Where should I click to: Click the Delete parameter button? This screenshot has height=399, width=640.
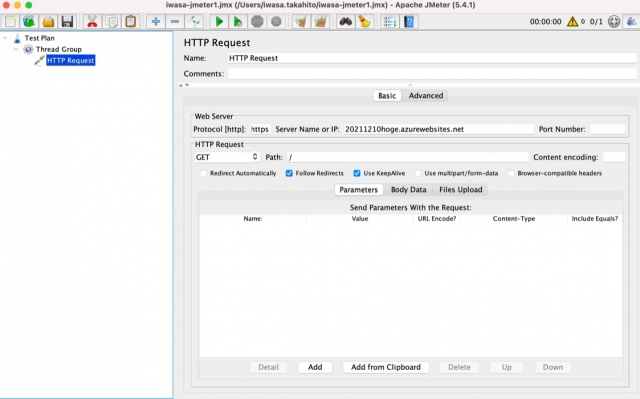pyautogui.click(x=459, y=367)
